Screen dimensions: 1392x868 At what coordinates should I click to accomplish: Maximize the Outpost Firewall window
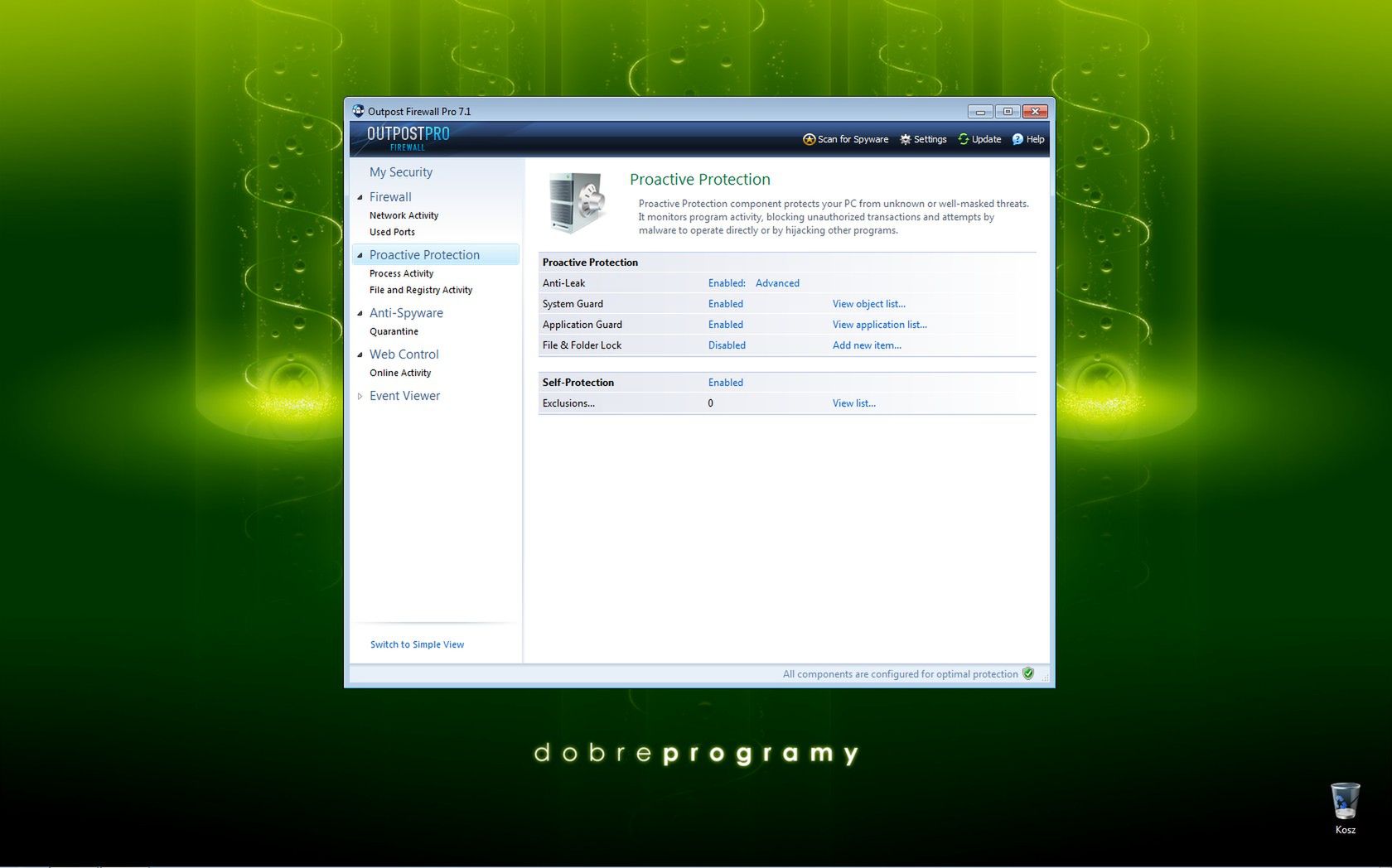coord(1008,111)
